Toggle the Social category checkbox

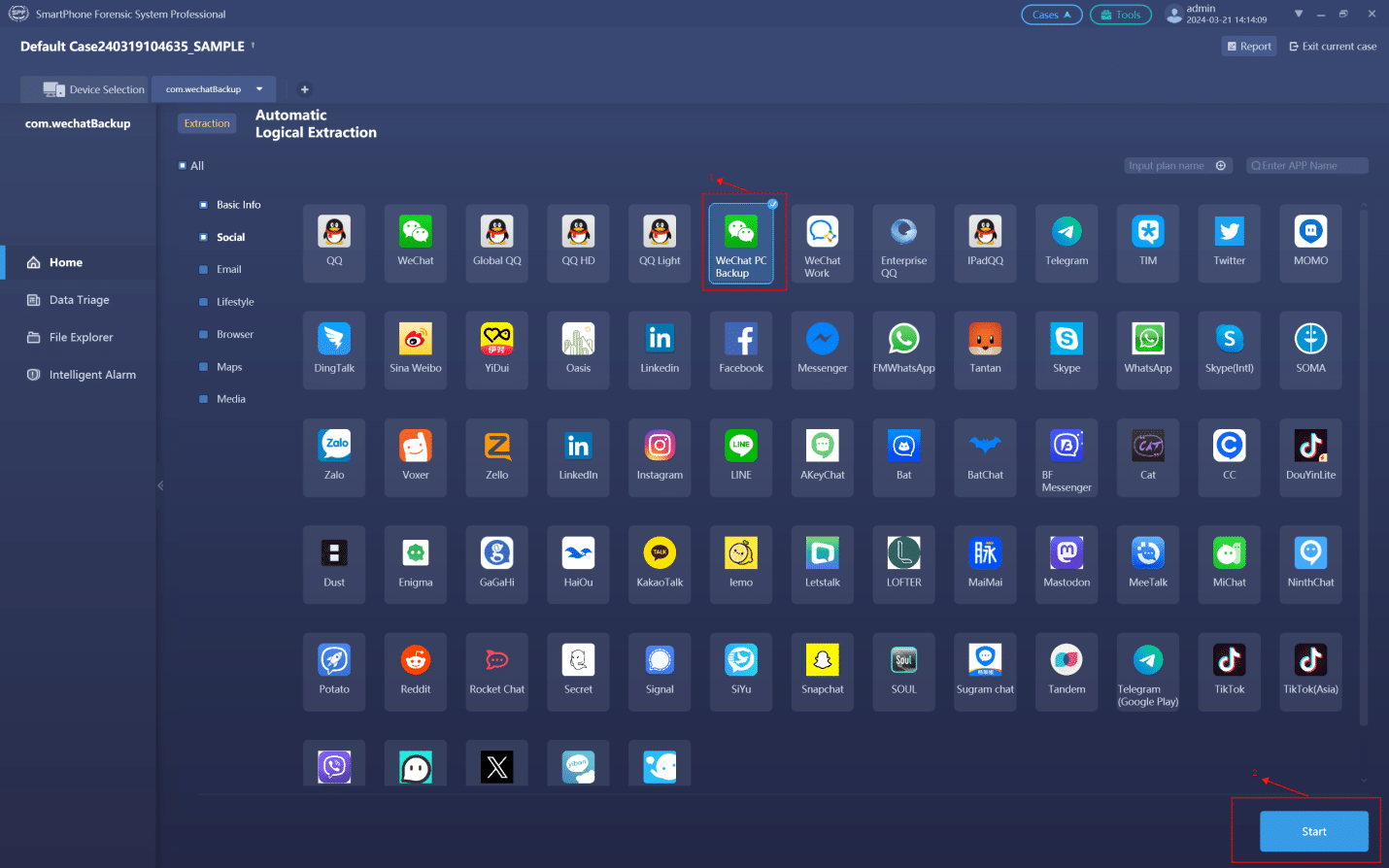pos(203,237)
